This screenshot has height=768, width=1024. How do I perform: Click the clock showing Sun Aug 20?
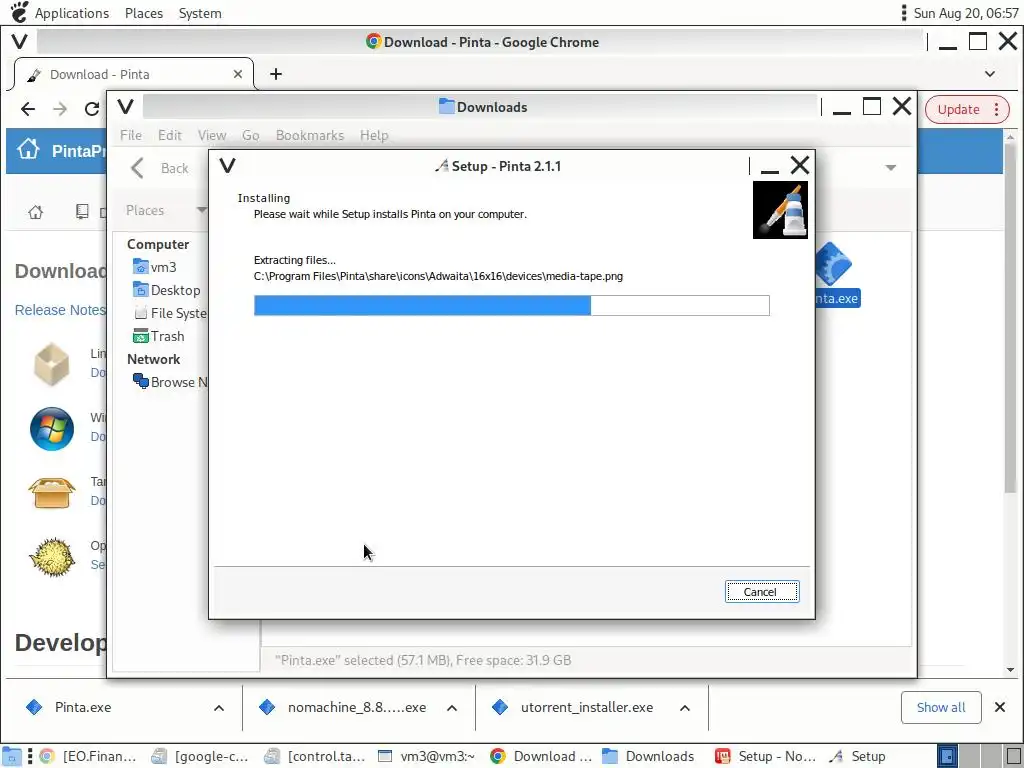pos(965,13)
